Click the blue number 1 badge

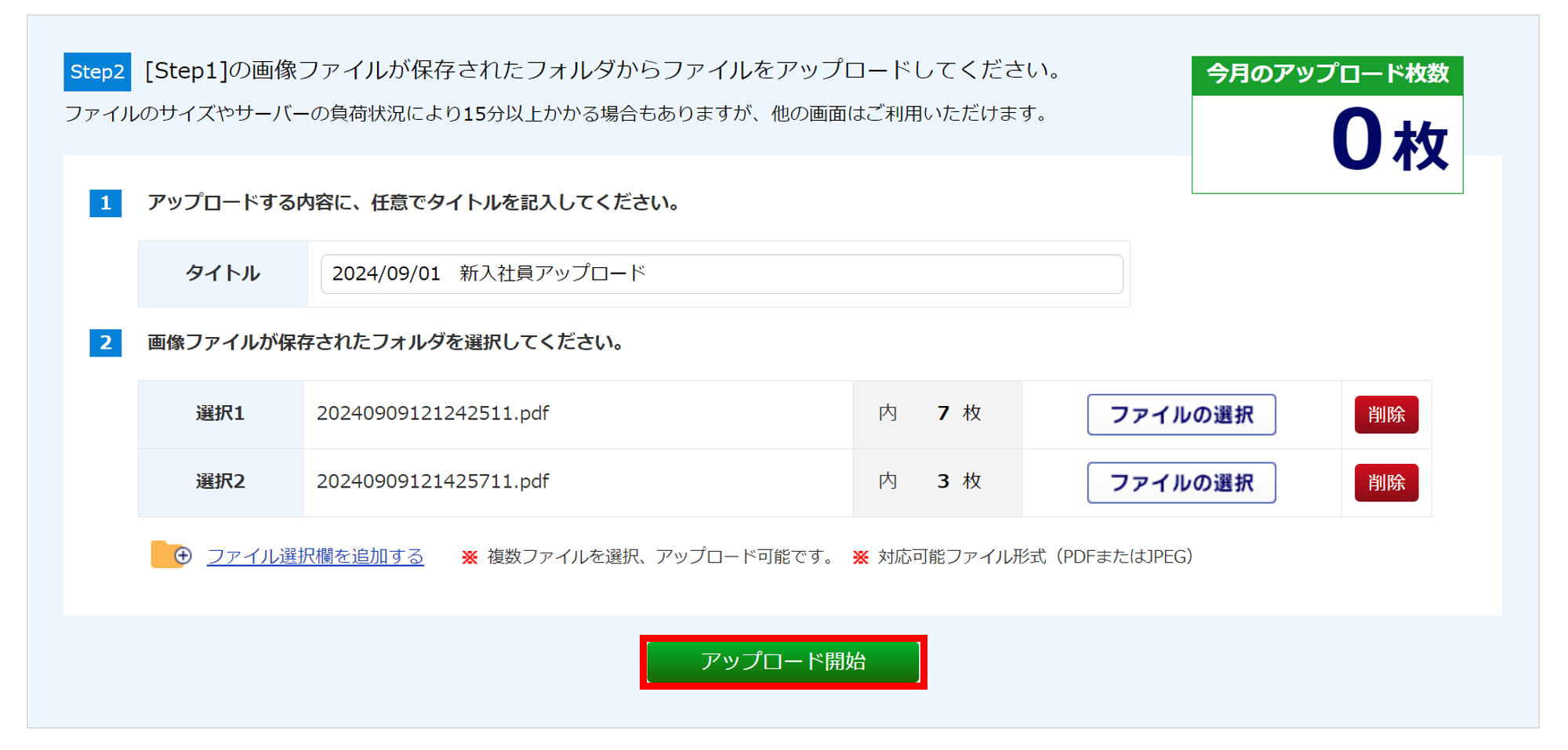(105, 203)
